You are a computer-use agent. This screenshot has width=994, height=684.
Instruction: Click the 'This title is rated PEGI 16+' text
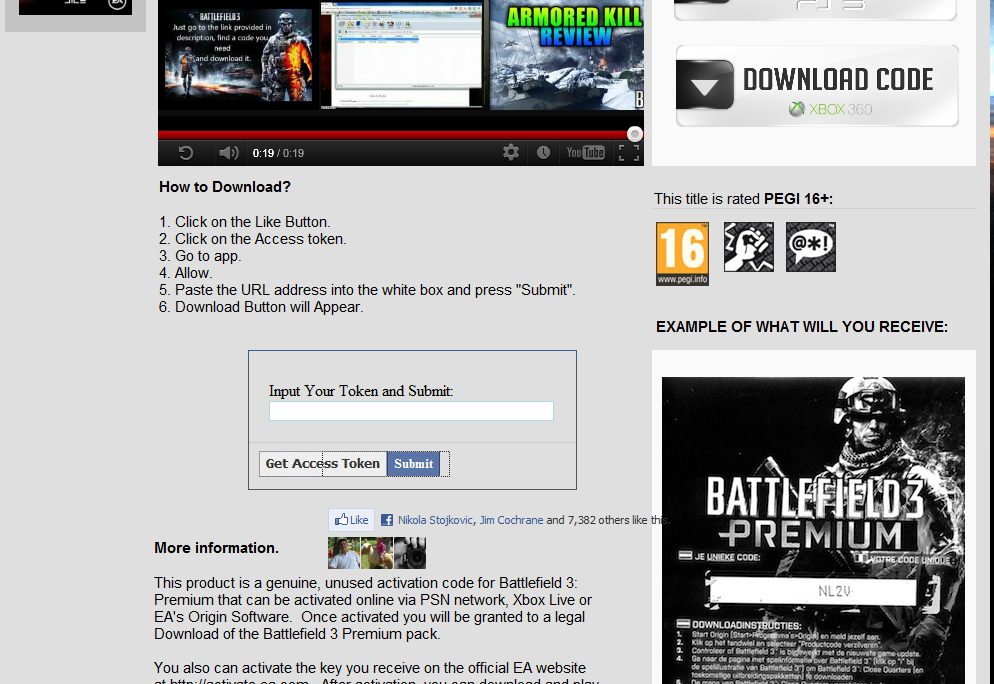coord(744,199)
